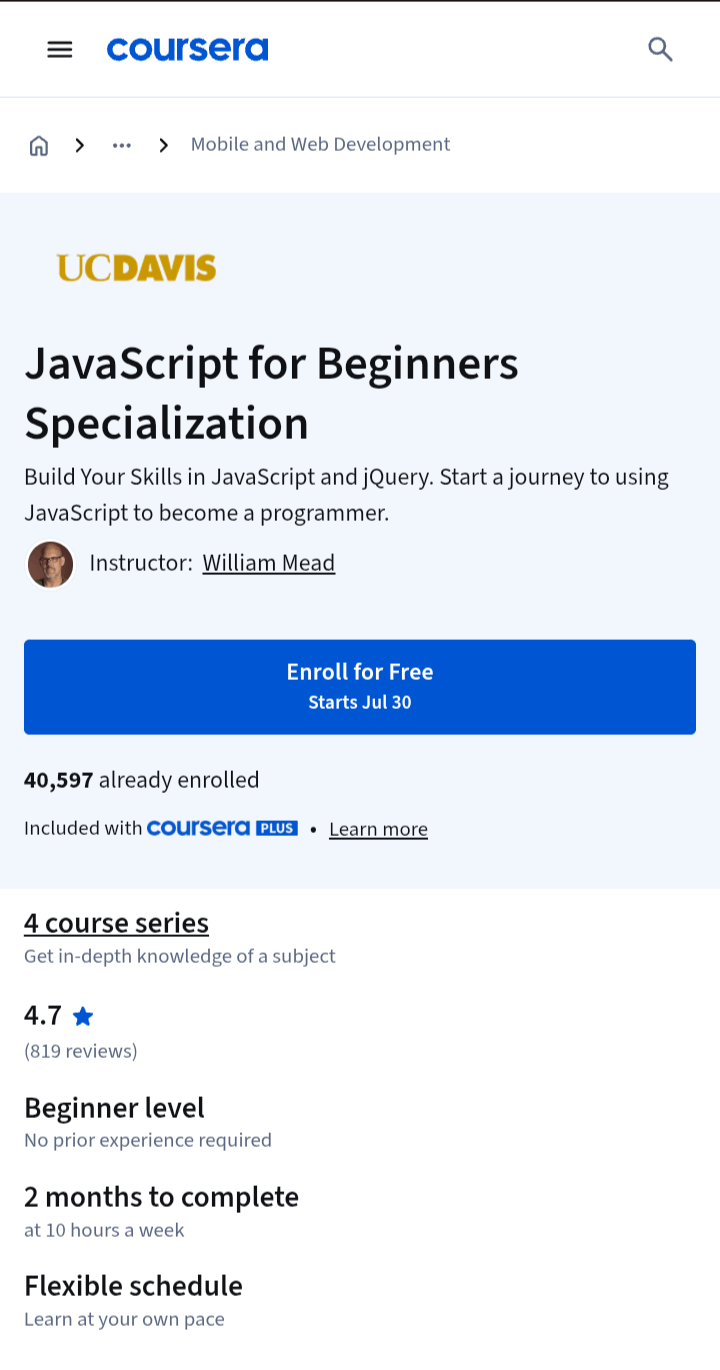Click the 4.7 rating value
The width and height of the screenshot is (720, 1370).
pos(43,1016)
